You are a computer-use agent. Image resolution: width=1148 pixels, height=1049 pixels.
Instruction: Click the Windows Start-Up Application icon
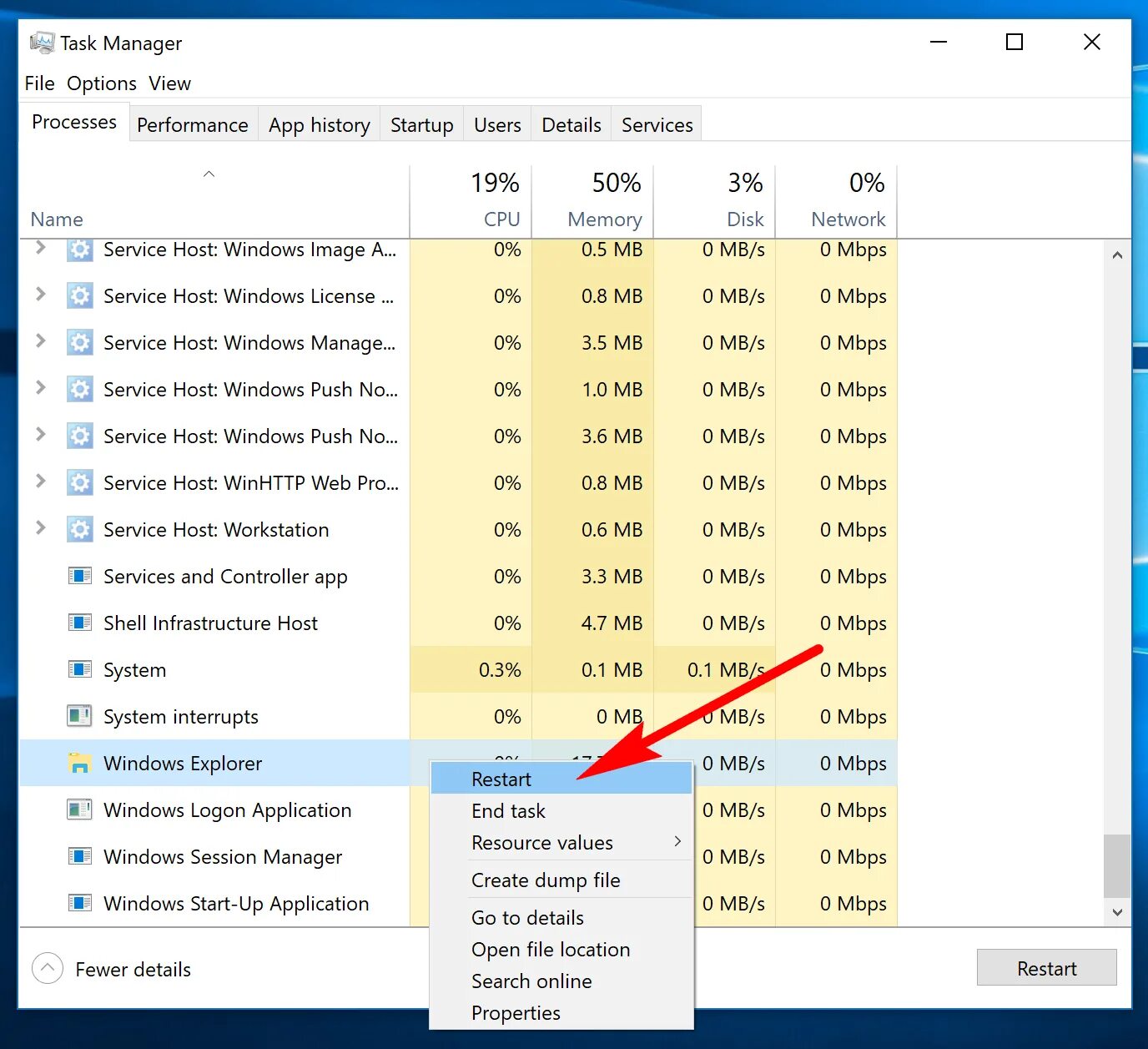[x=79, y=903]
